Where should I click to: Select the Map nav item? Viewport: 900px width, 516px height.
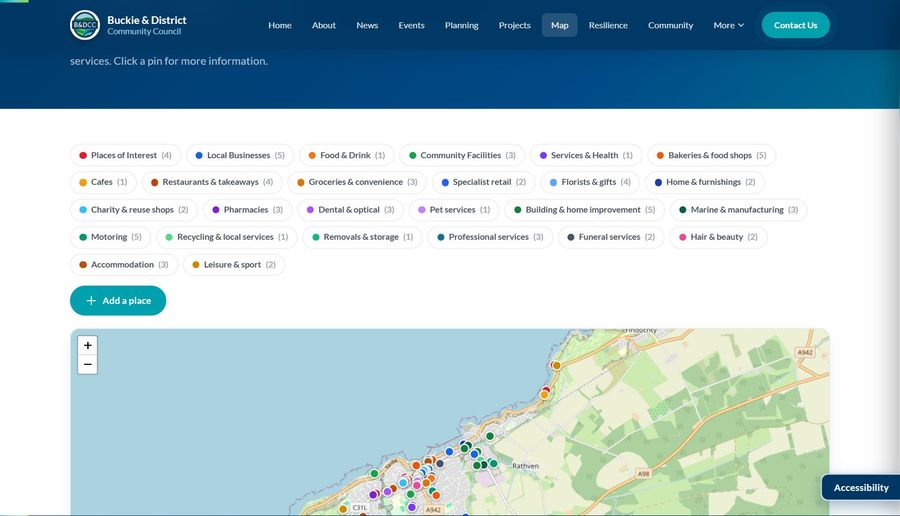(x=560, y=25)
